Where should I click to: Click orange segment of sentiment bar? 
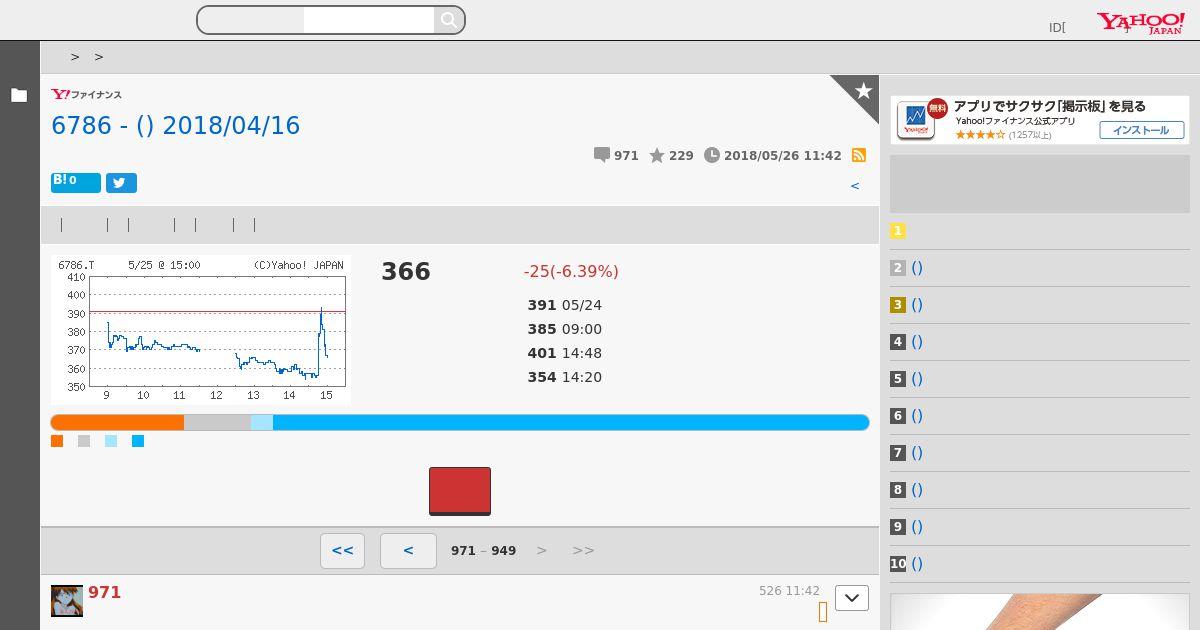click(117, 423)
